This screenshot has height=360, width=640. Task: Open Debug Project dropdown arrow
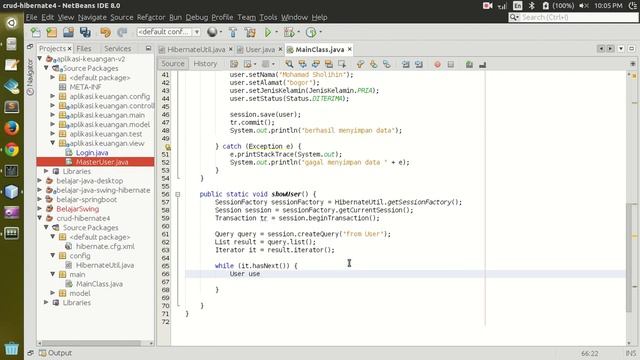pos(298,32)
